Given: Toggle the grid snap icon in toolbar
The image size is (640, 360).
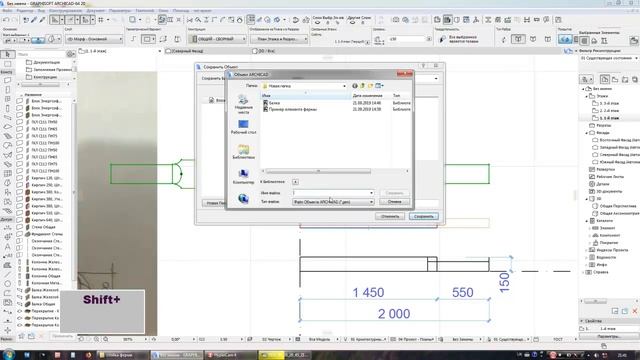Looking at the screenshot, I should [x=100, y=20].
